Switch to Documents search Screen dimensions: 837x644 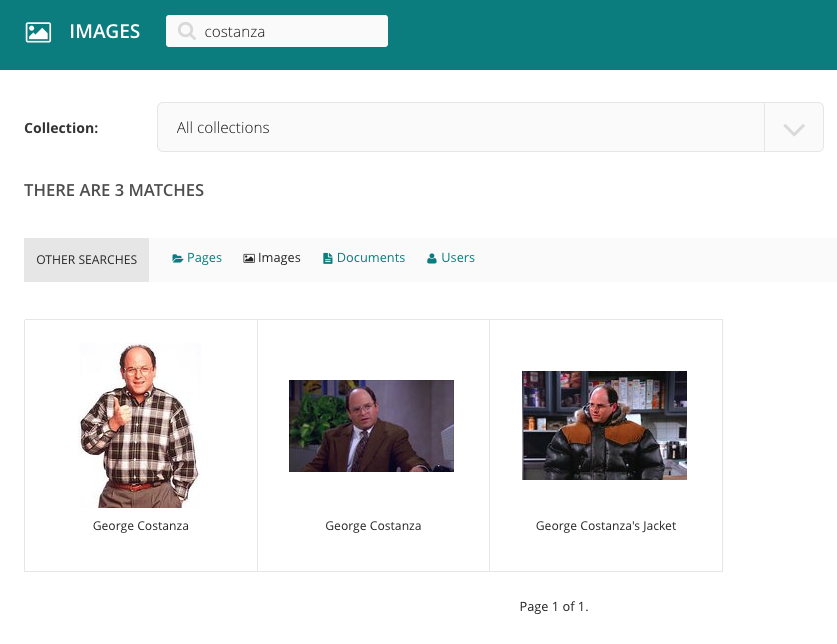364,258
